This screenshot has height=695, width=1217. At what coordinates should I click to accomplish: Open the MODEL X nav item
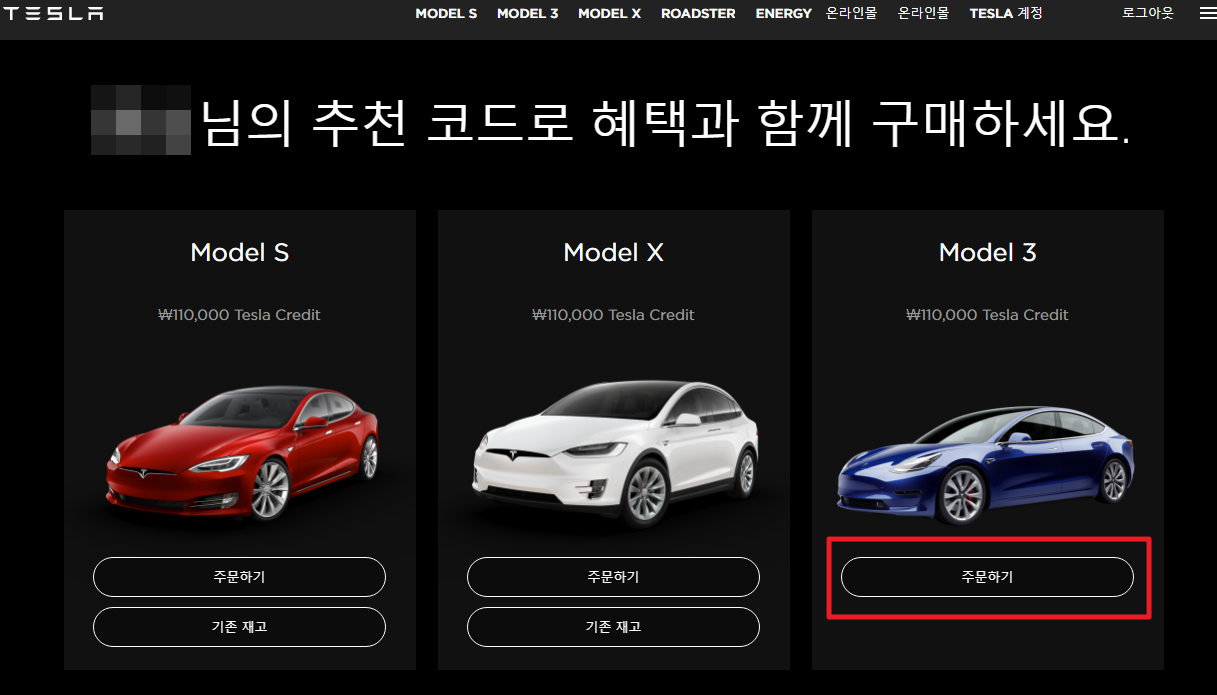click(609, 14)
